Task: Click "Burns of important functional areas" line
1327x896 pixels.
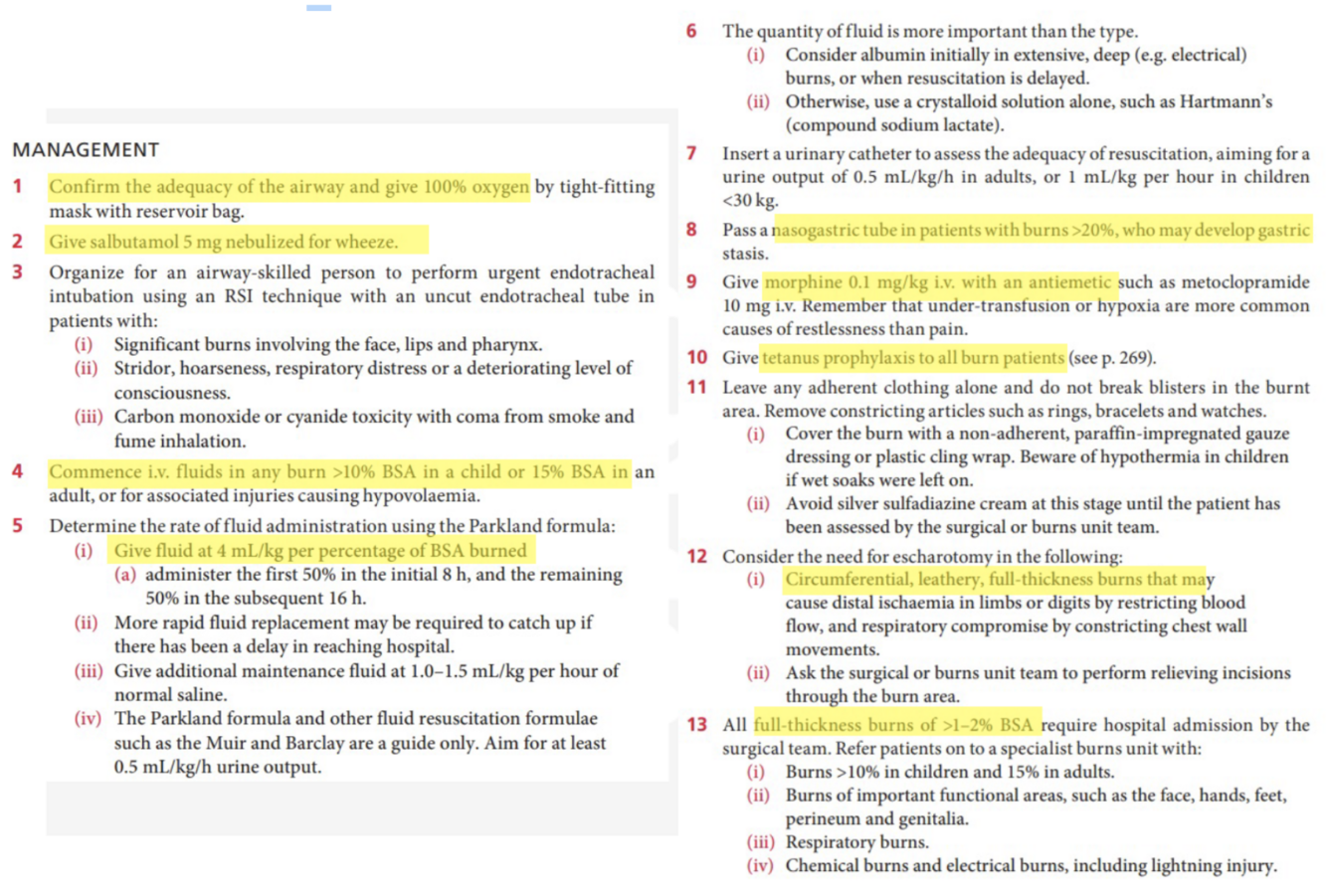Action: tap(1036, 796)
